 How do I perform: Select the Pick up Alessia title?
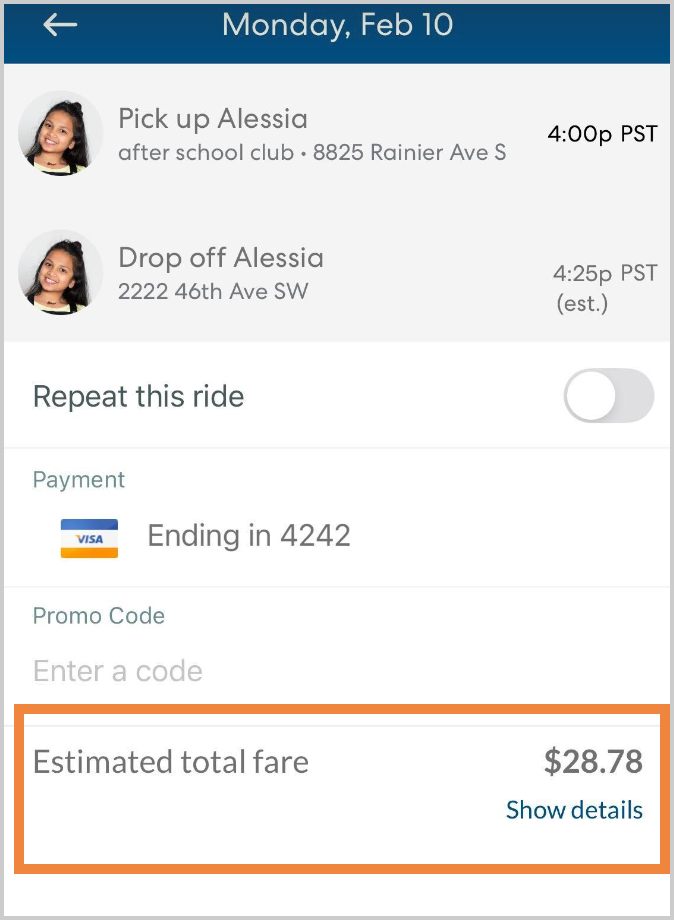pyautogui.click(x=213, y=119)
